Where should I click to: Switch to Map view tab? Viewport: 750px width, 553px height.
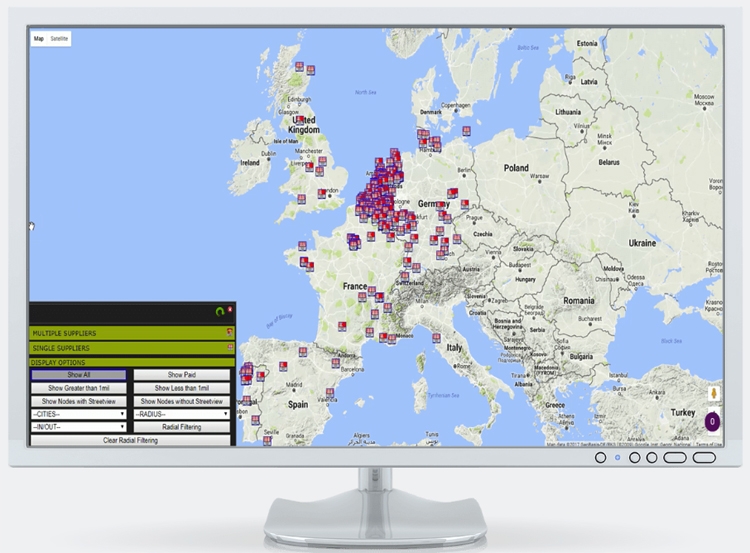[x=39, y=39]
